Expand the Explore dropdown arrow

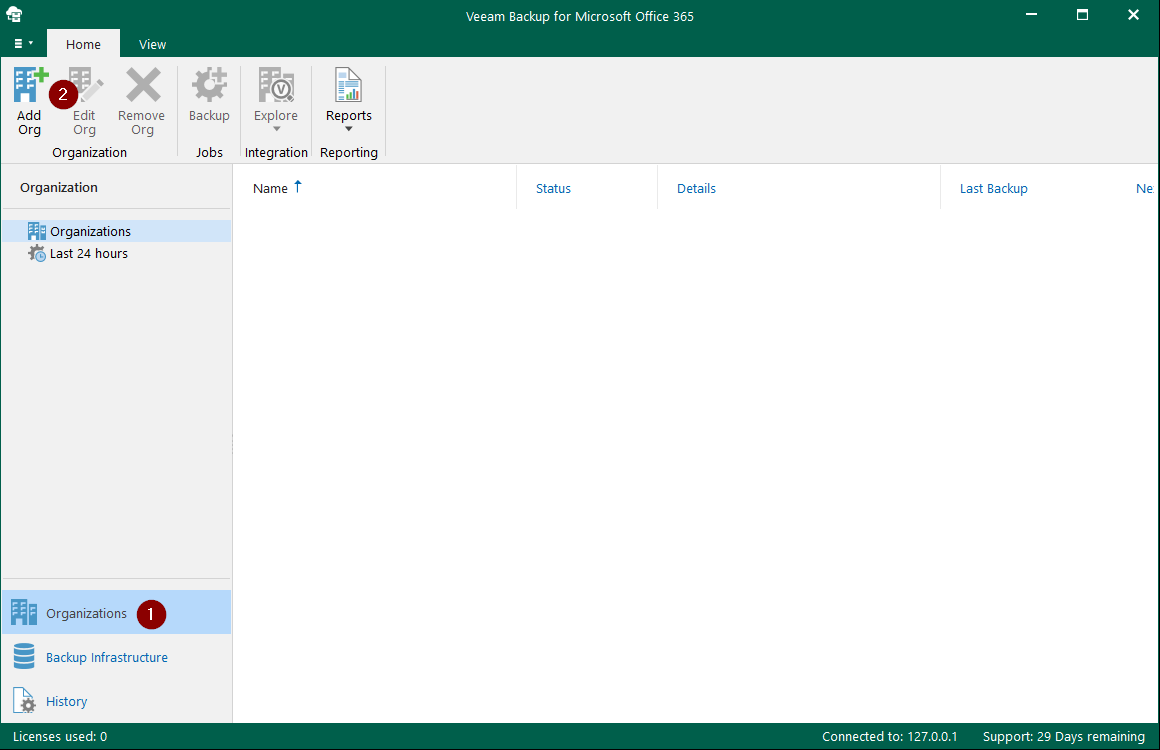(x=276, y=129)
